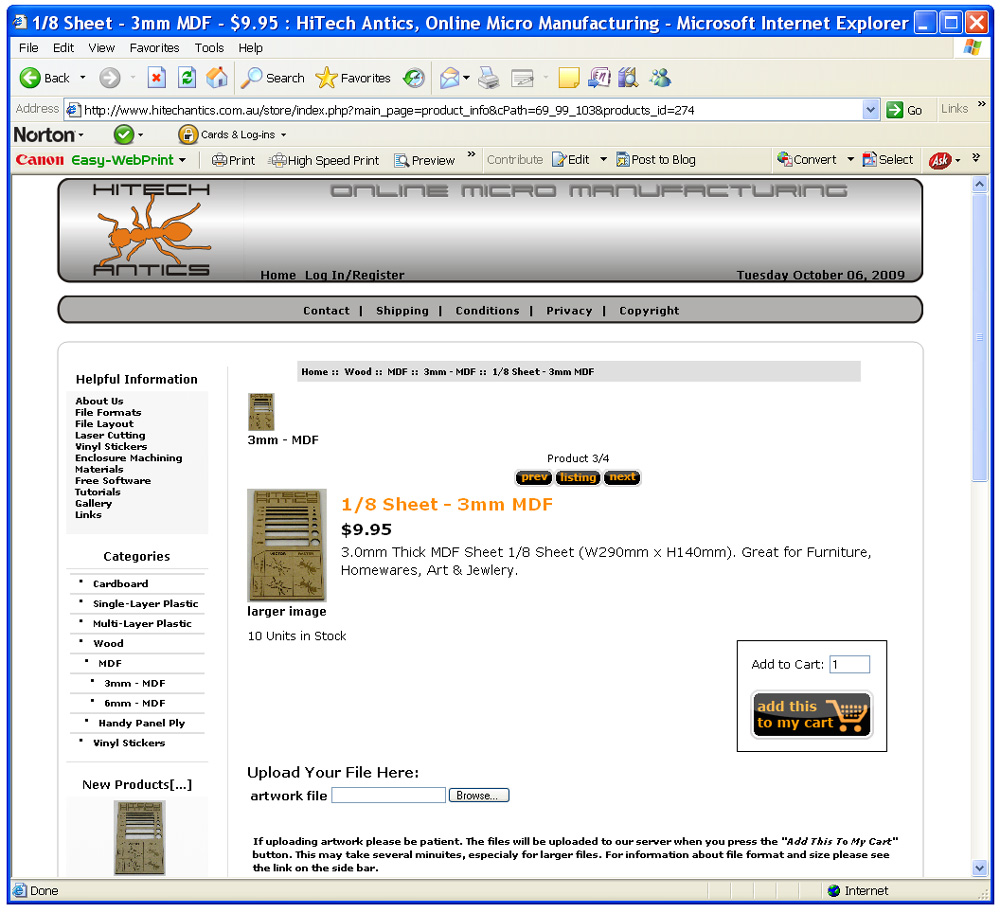Click the artwork file text field
The image size is (1000, 913).
(x=388, y=795)
